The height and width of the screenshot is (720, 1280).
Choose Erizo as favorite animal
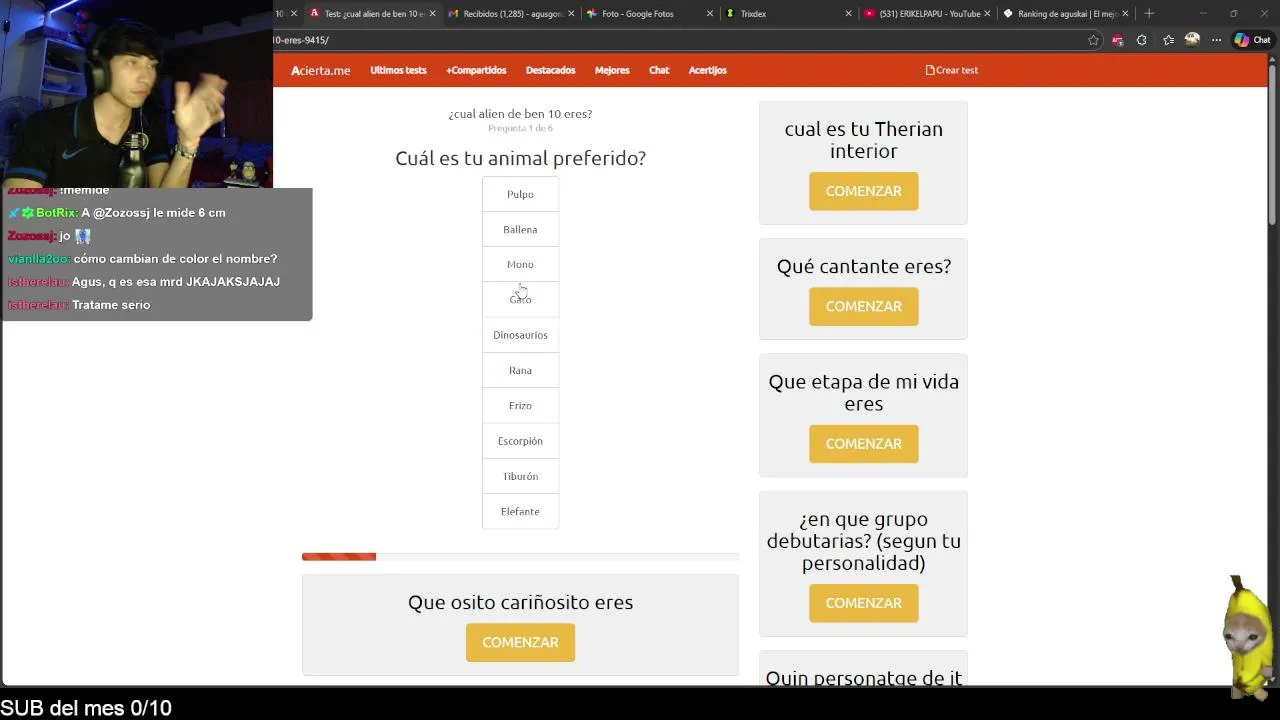(520, 405)
